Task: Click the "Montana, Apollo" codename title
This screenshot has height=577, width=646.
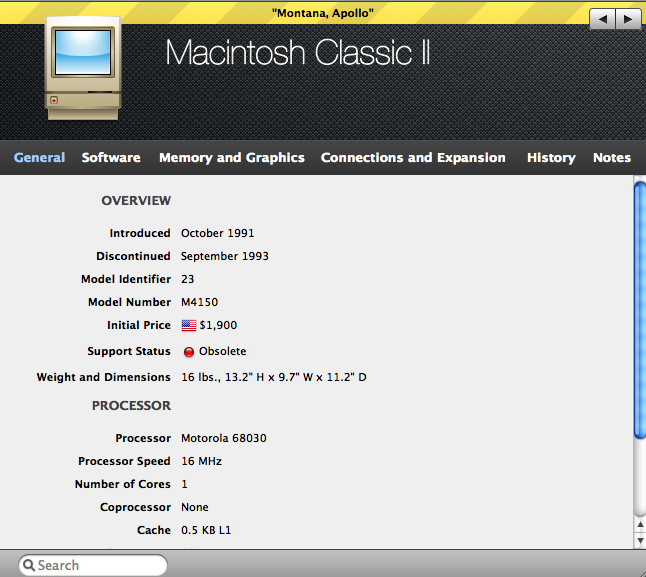Action: tap(323, 13)
